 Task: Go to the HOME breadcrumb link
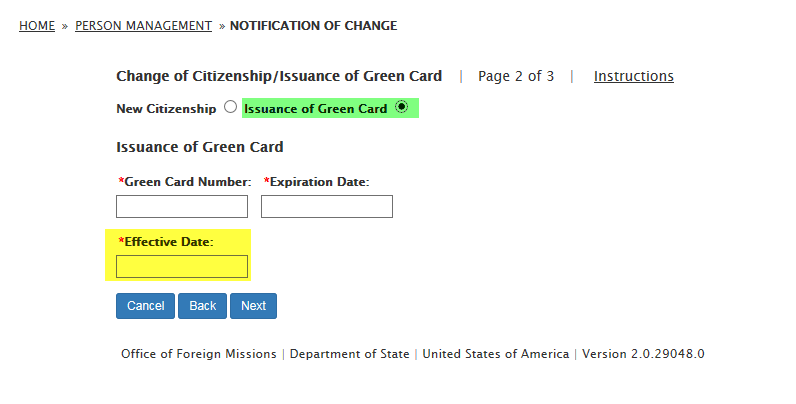(37, 26)
